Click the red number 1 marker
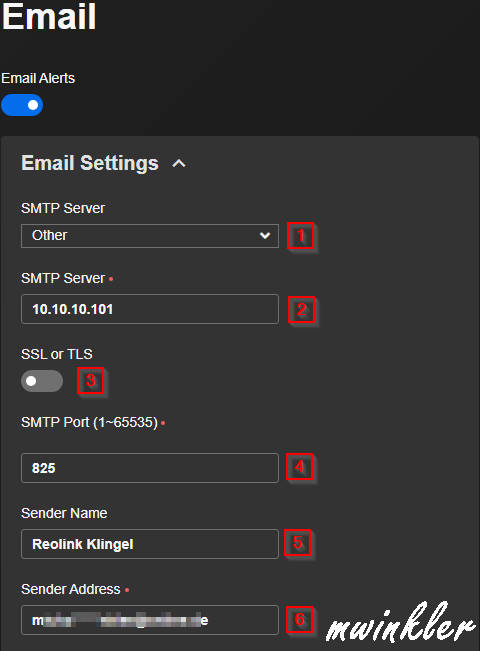 pos(301,236)
